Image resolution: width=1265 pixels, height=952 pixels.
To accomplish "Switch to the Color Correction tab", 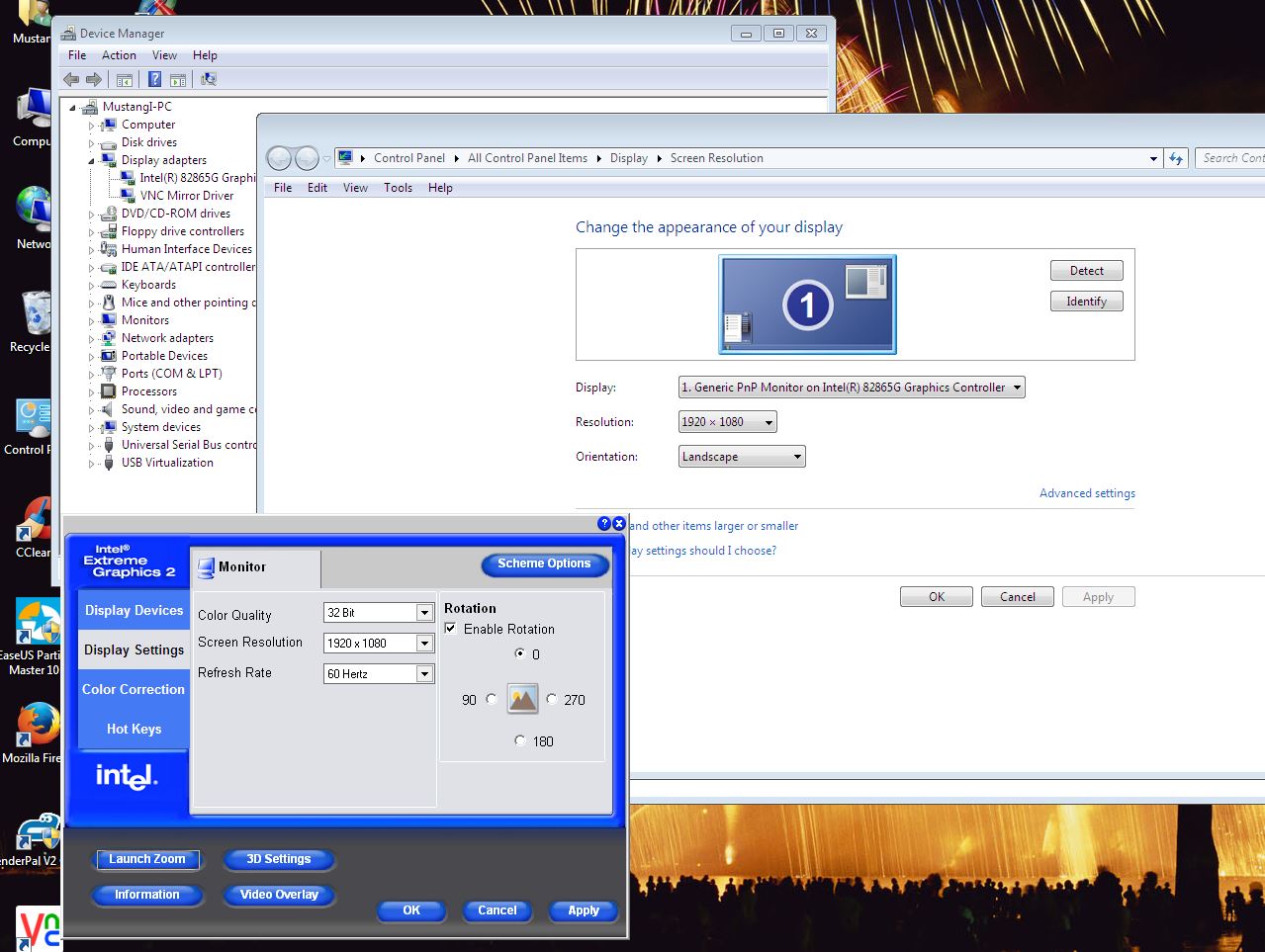I will [x=134, y=689].
